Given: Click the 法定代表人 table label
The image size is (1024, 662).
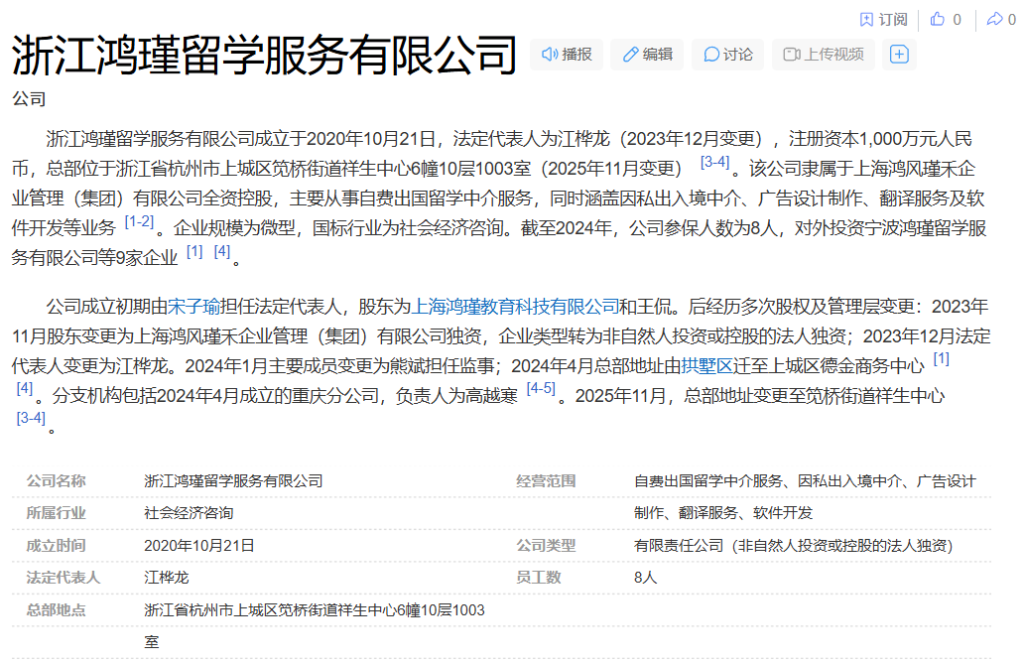Looking at the screenshot, I should click(x=63, y=577).
